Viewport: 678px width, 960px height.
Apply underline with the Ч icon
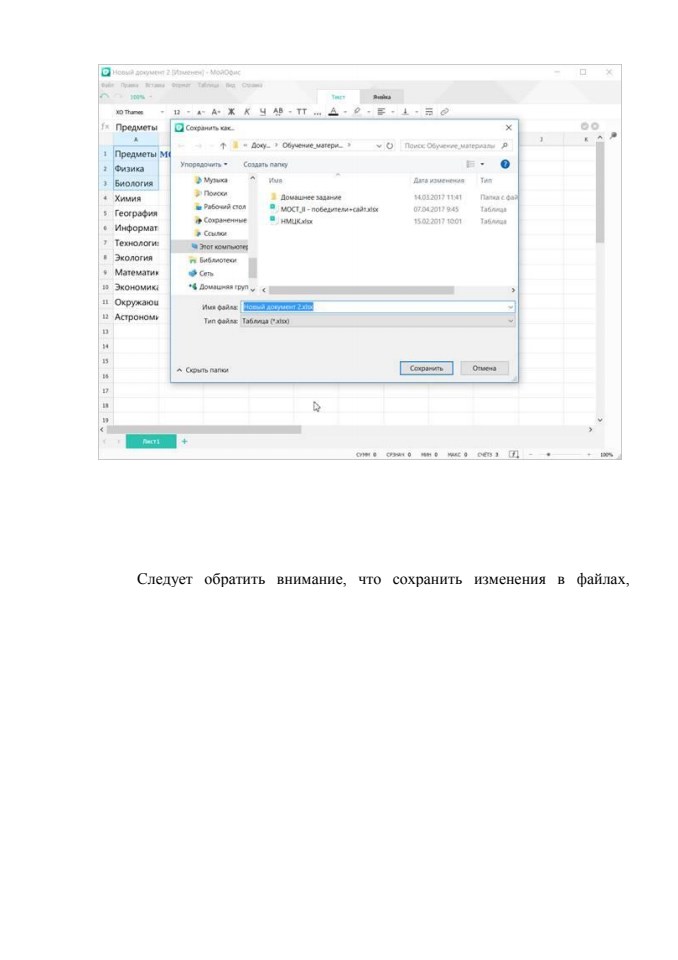[262, 112]
